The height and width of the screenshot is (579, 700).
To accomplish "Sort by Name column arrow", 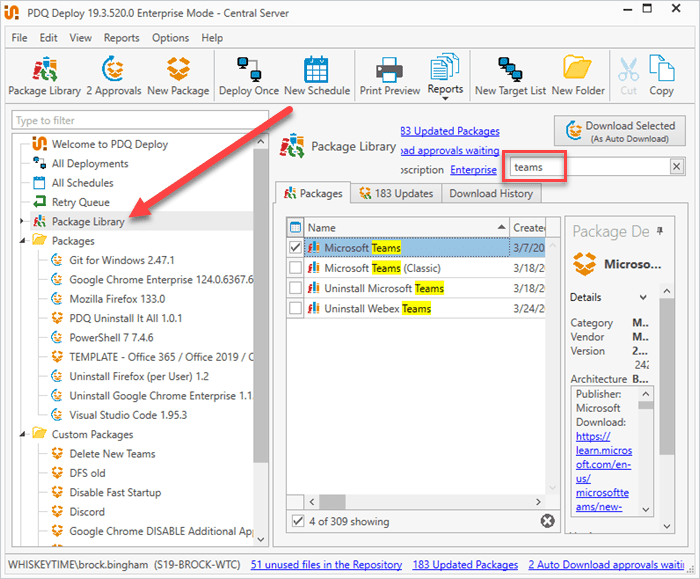I will [501, 227].
